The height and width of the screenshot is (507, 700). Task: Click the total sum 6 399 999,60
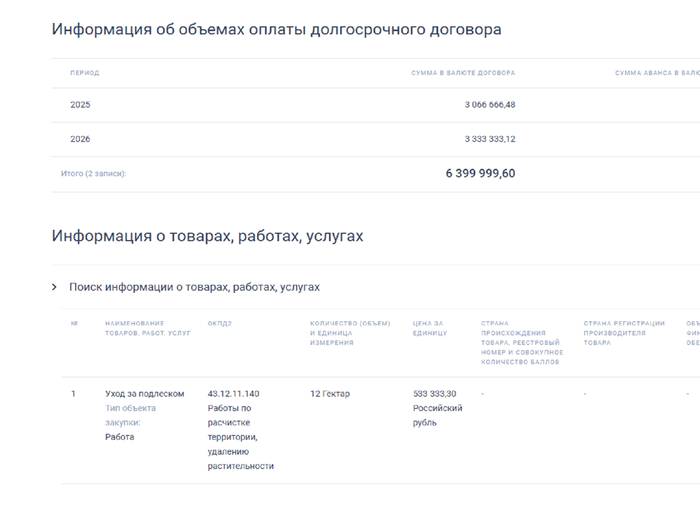click(480, 173)
